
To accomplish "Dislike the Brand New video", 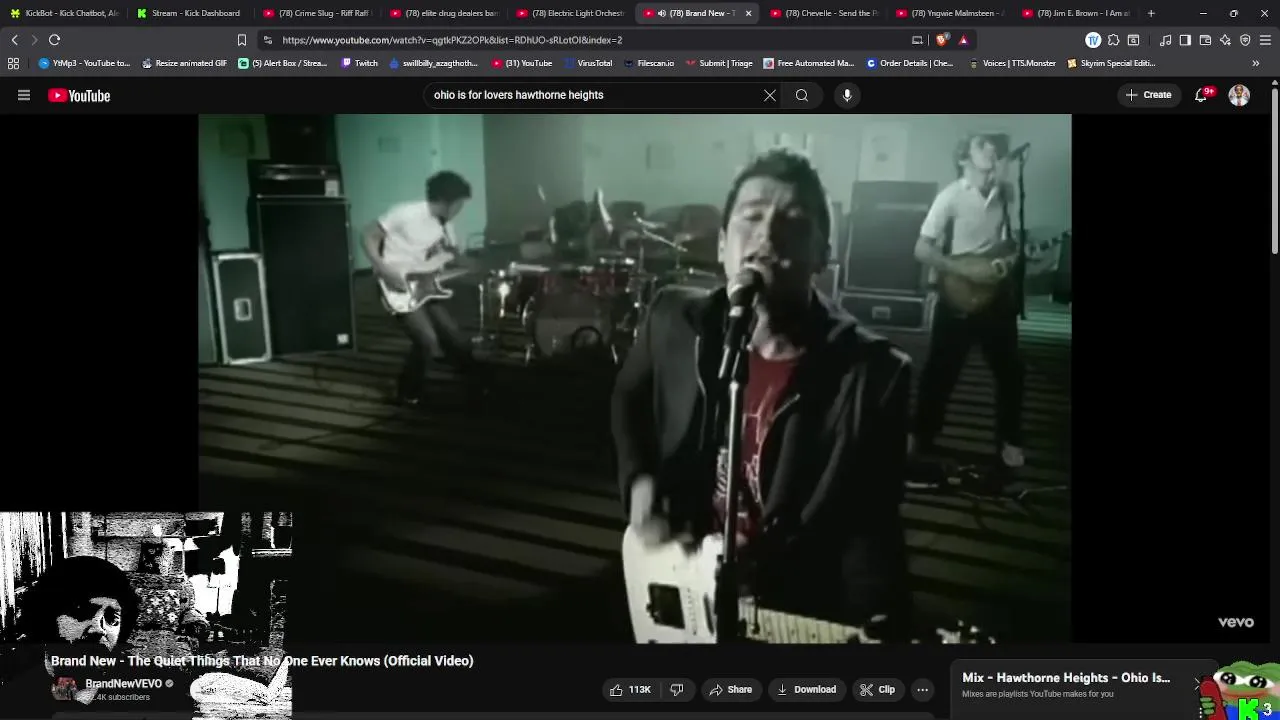I will coord(677,689).
